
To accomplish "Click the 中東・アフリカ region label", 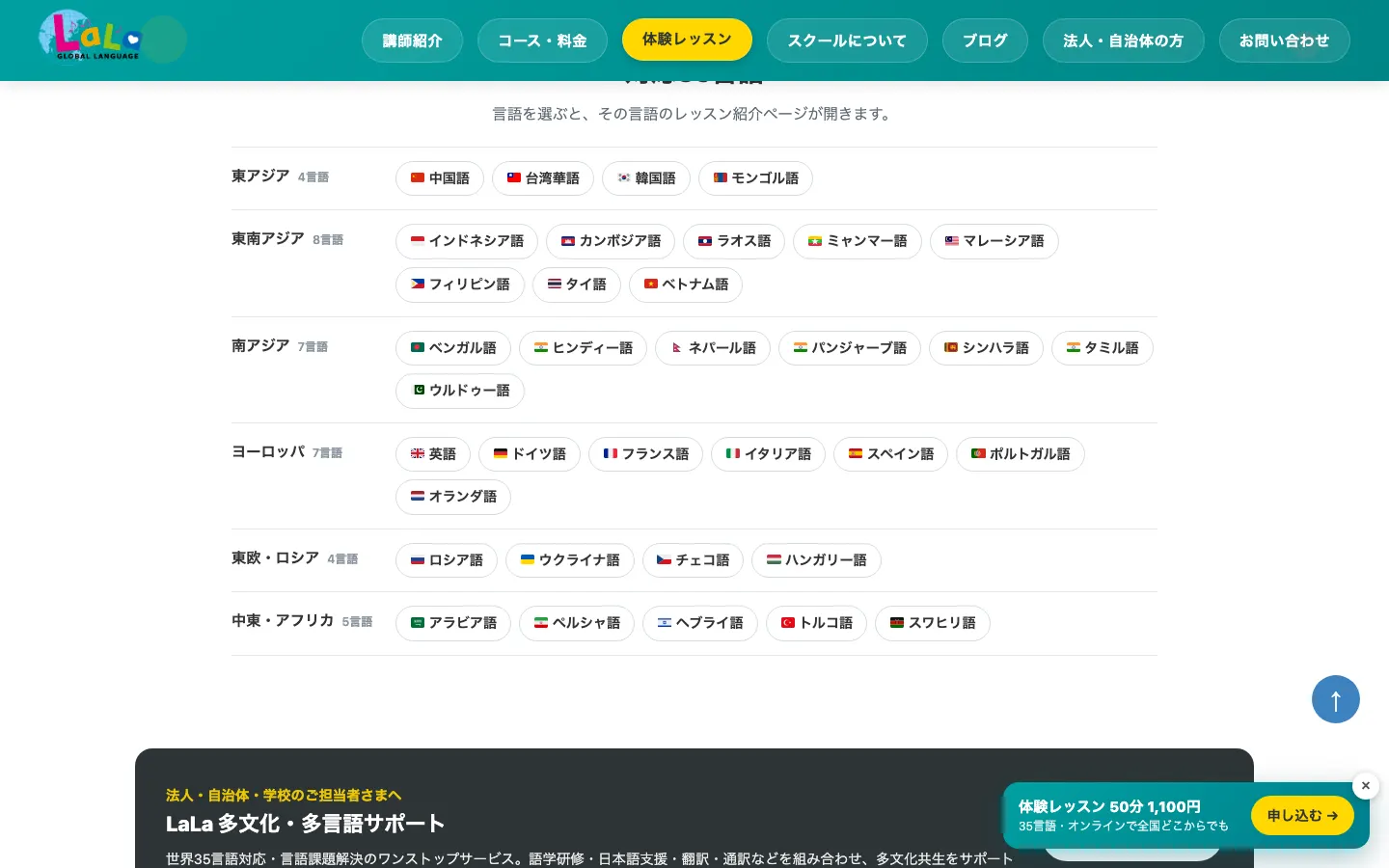I will 283,621.
